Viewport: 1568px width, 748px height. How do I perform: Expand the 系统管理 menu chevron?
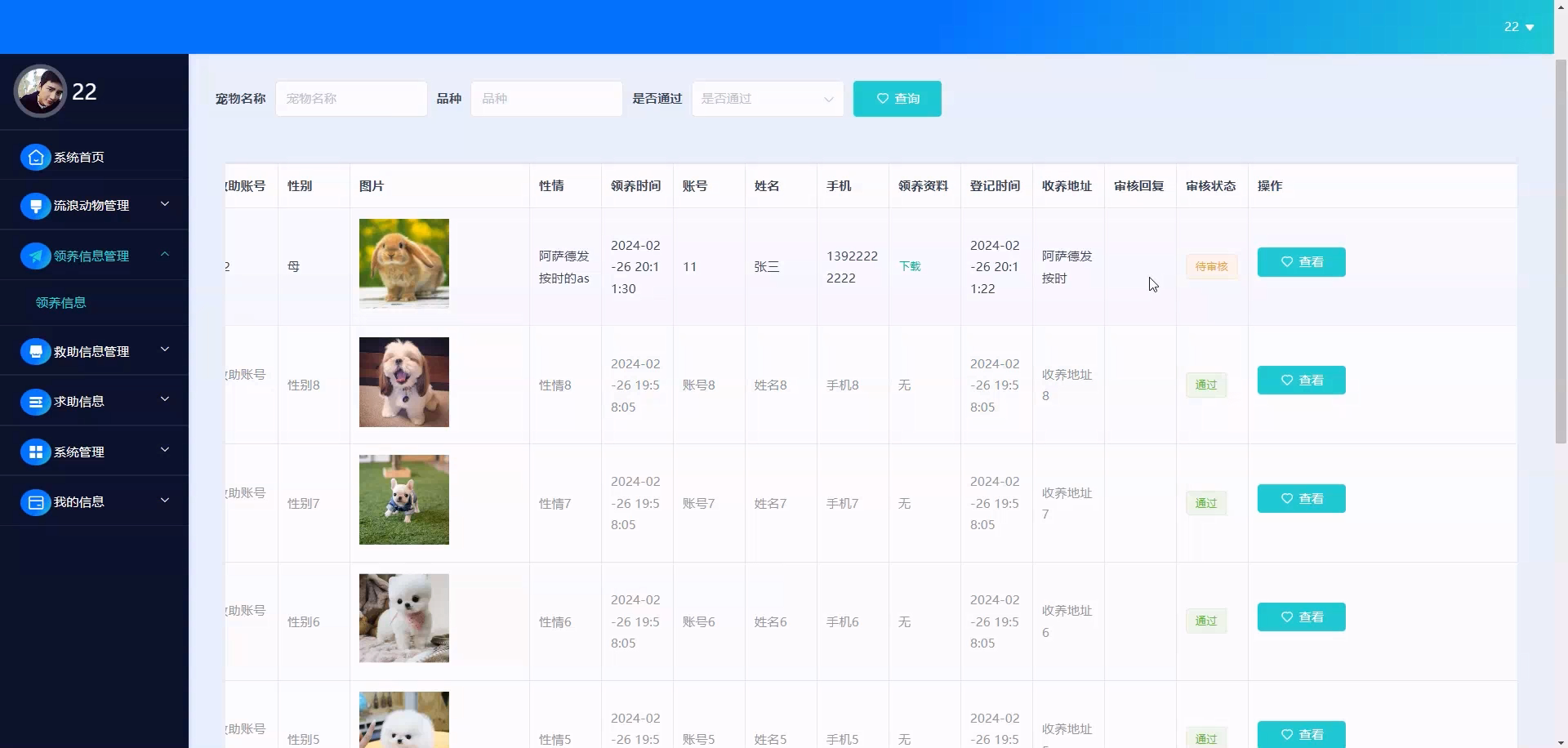[x=165, y=450]
